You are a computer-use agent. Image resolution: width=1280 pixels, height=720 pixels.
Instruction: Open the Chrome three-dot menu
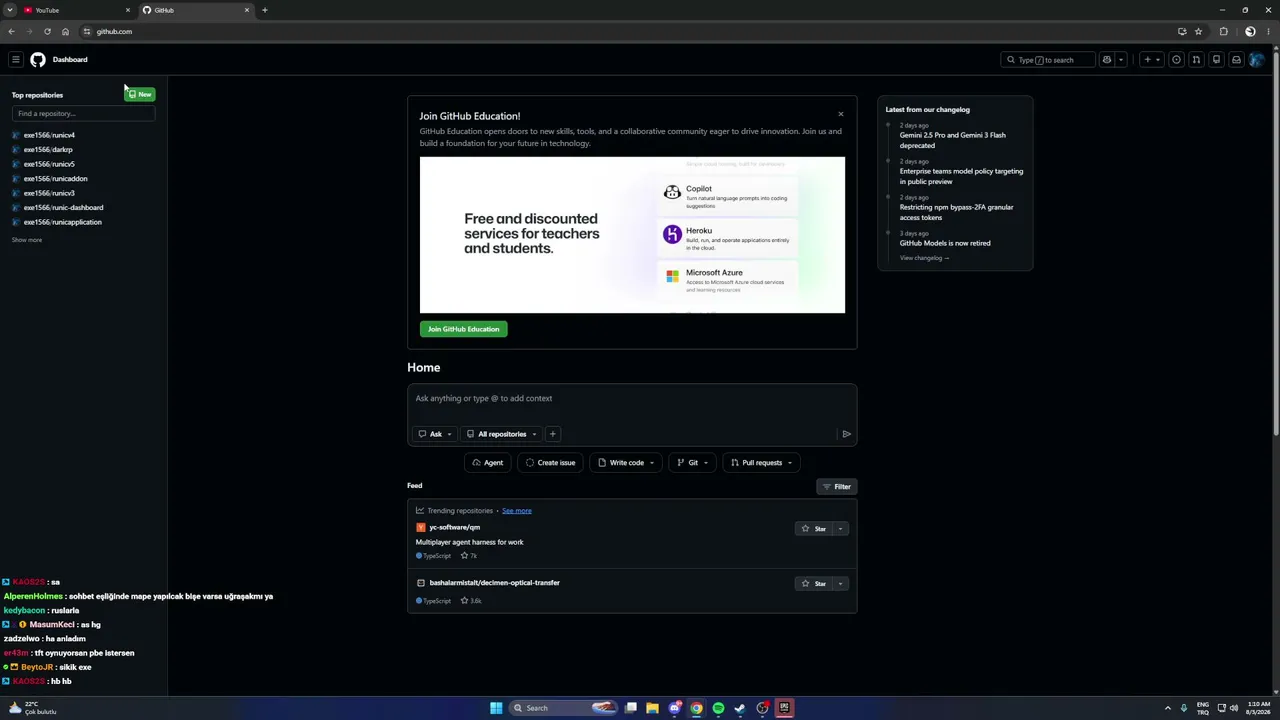point(1267,31)
